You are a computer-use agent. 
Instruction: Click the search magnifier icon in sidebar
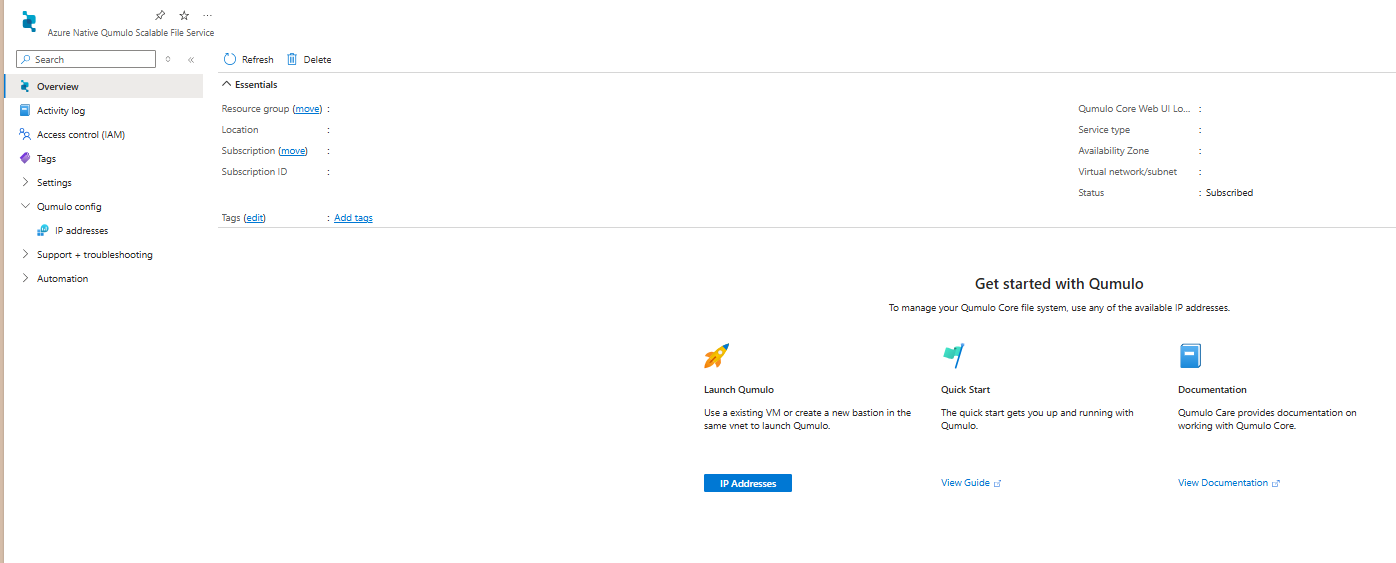27,59
